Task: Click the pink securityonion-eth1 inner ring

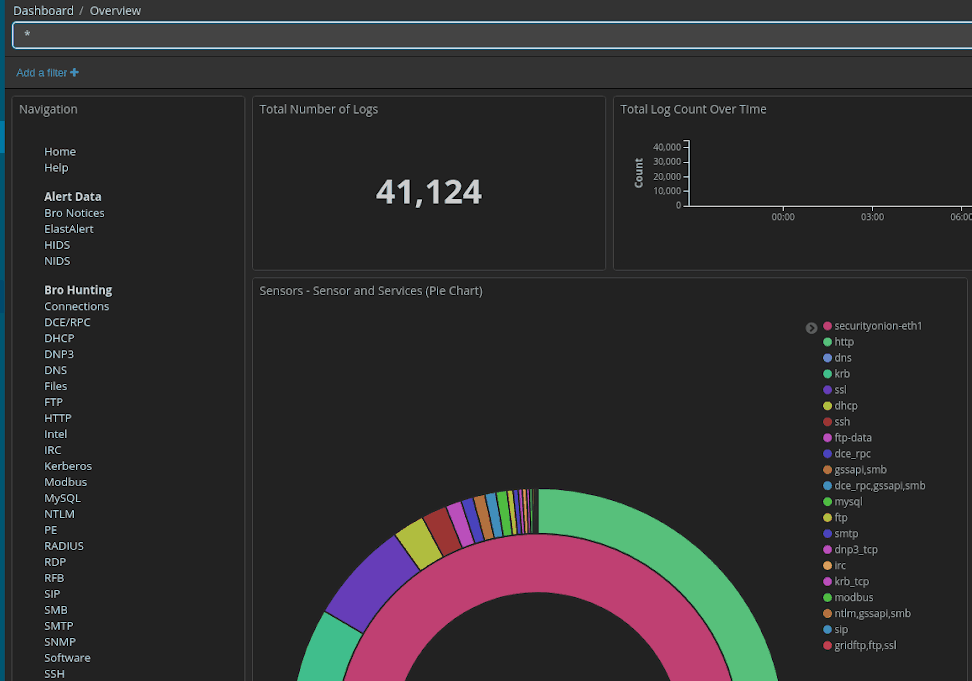Action: point(538,563)
